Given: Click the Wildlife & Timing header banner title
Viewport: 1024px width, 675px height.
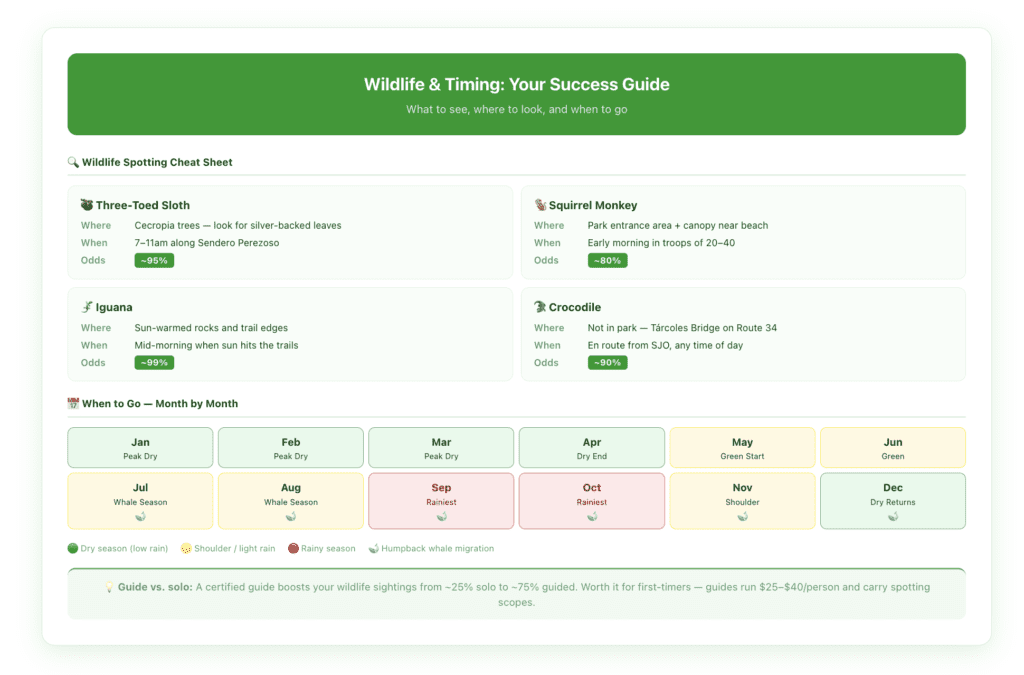Looking at the screenshot, I should click(516, 84).
